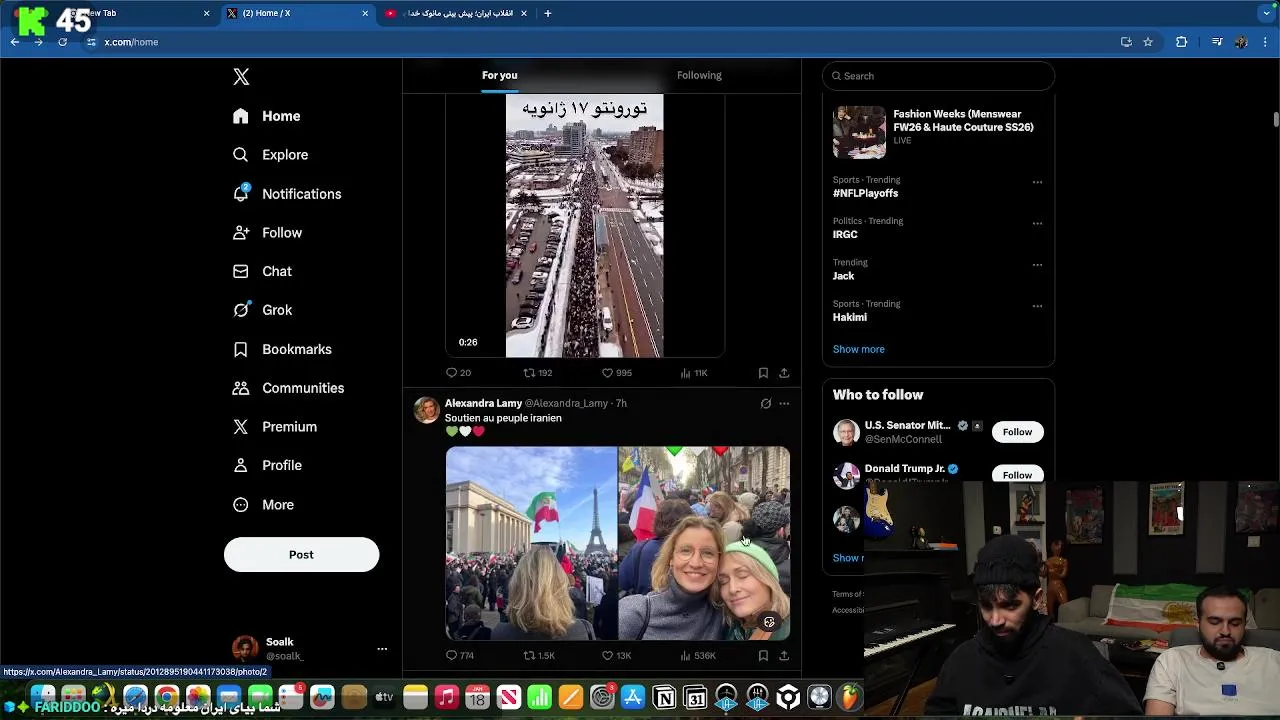View analytics of Lamy's post
The image size is (1280, 720).
coord(698,656)
